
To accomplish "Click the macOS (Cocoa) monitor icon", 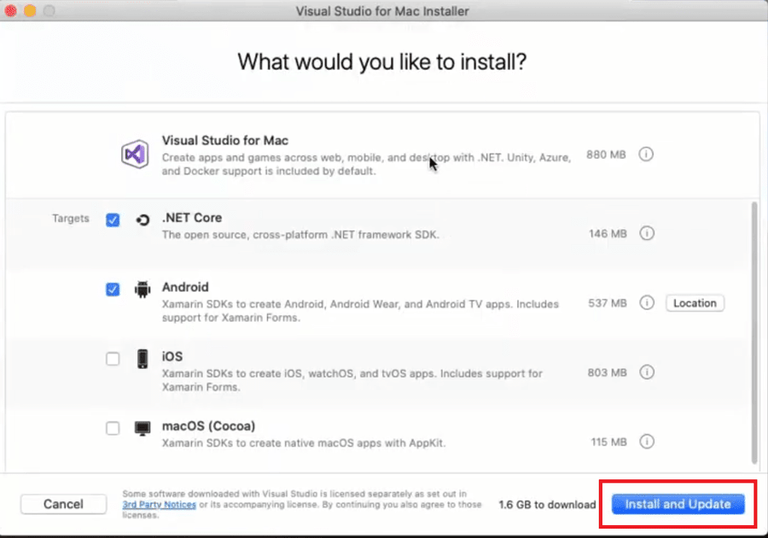I will tap(142, 428).
